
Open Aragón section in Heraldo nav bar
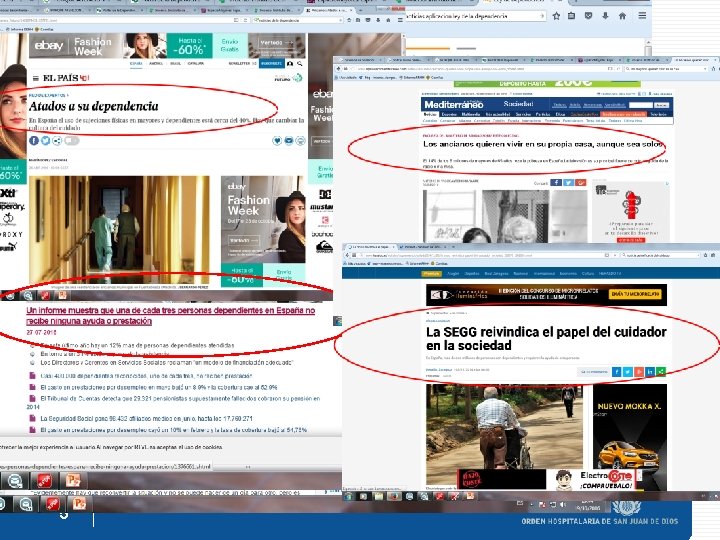453,273
